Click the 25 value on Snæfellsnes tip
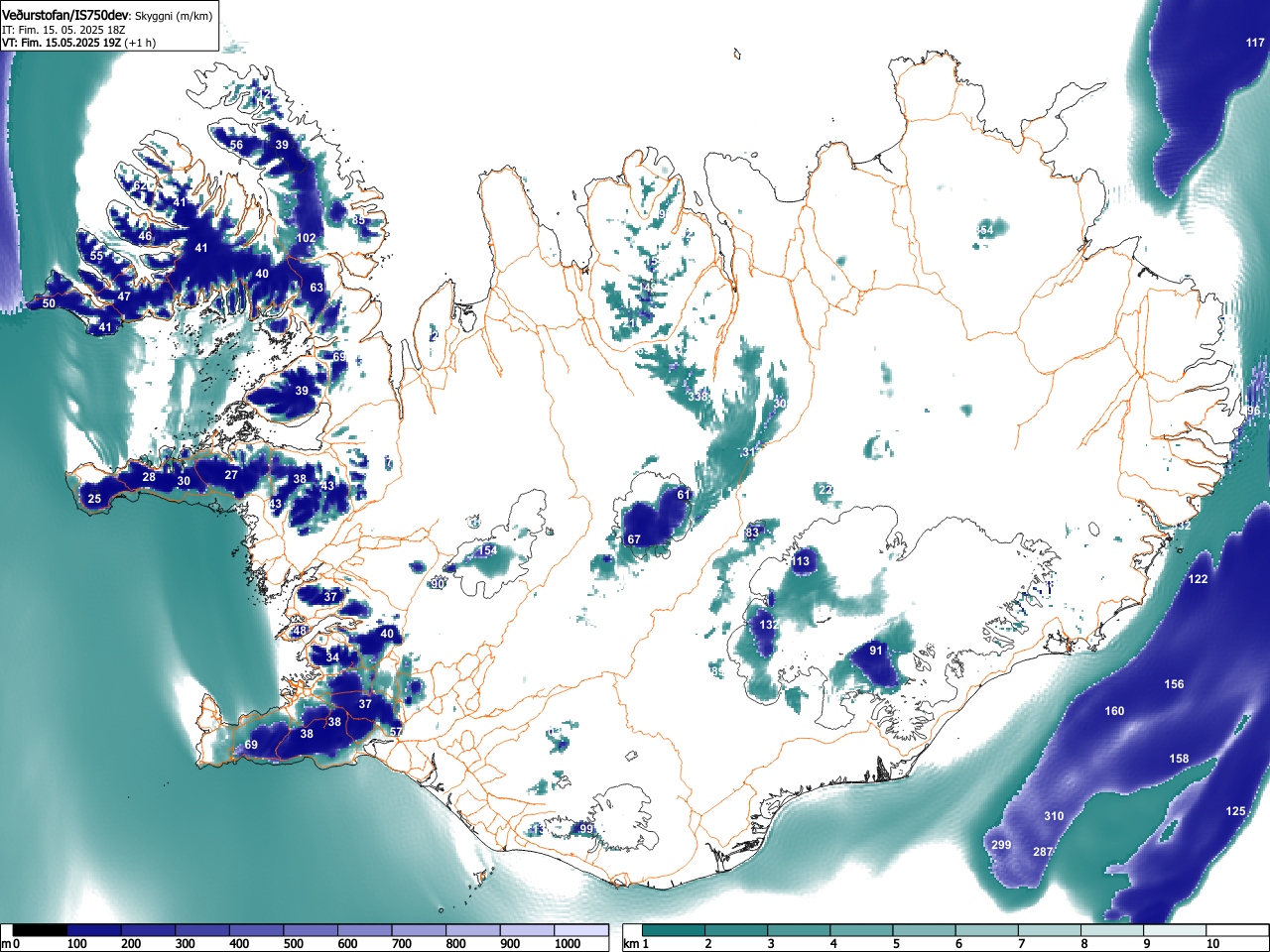 (94, 499)
